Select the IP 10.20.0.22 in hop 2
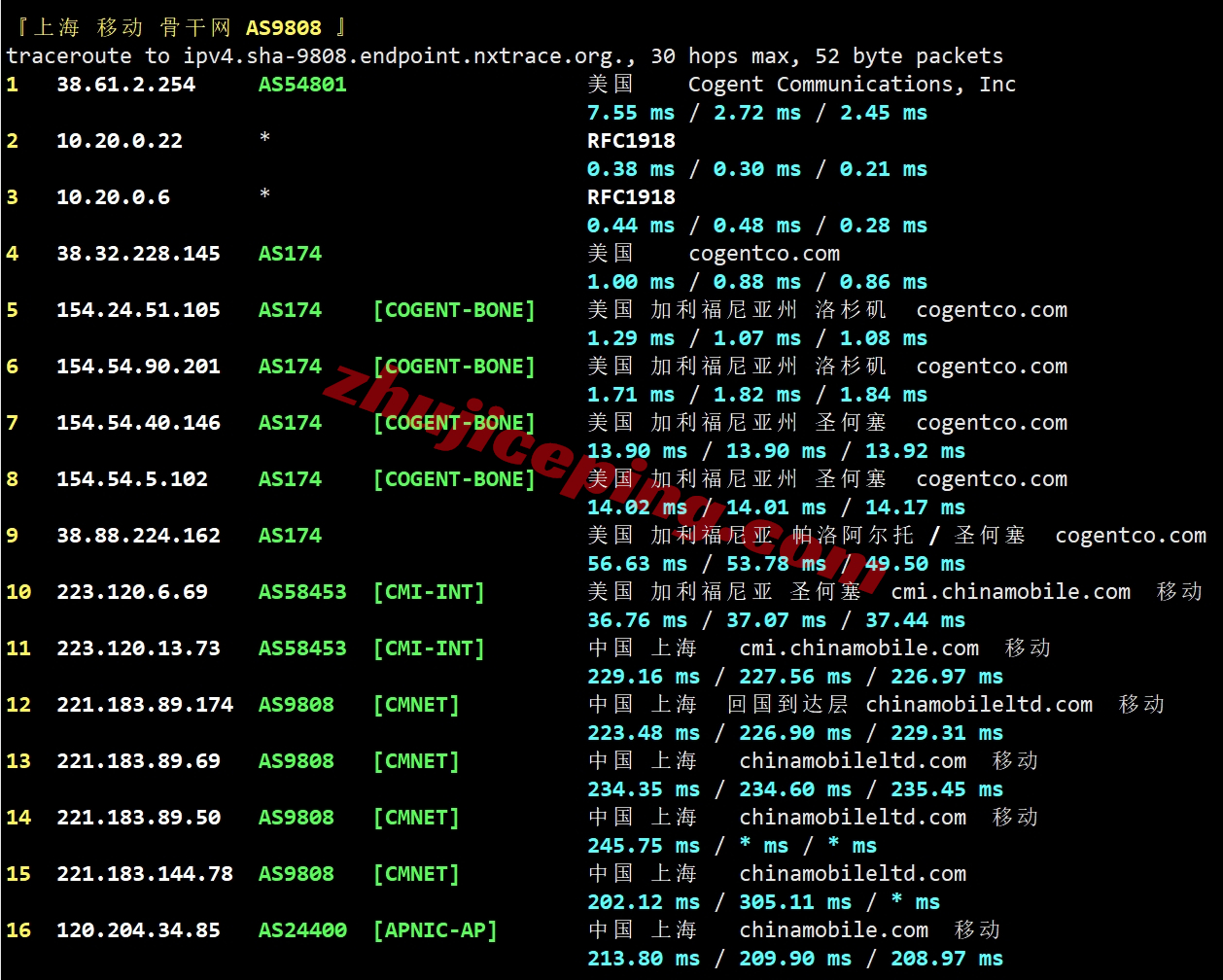The height and width of the screenshot is (980, 1223). pyautogui.click(x=120, y=141)
